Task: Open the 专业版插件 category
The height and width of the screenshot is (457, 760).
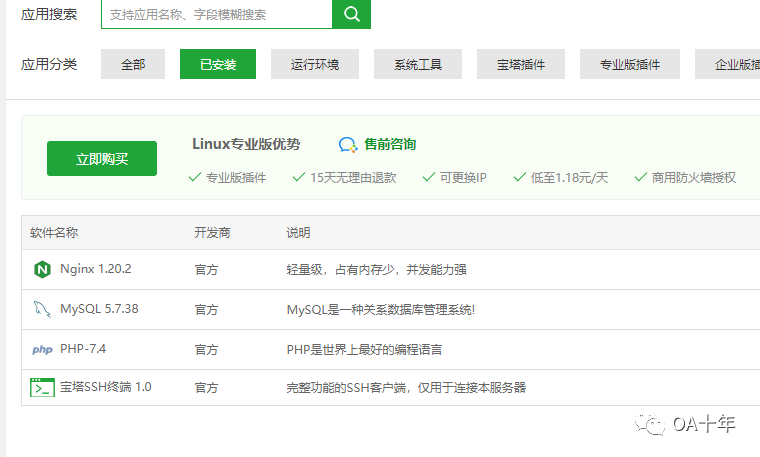Action: click(630, 64)
